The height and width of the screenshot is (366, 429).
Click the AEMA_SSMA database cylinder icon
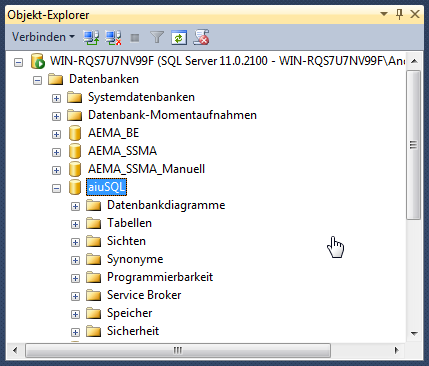[x=75, y=151]
